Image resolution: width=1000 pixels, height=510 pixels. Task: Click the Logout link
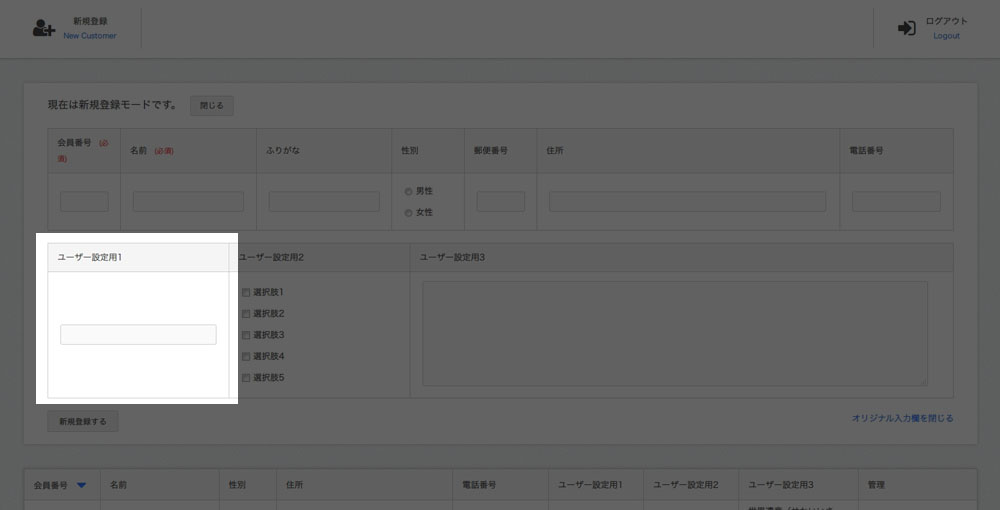(946, 36)
